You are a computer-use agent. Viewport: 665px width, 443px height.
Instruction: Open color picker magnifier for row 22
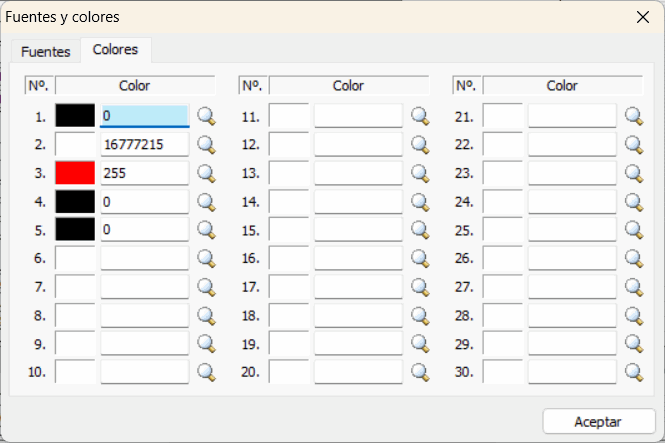click(x=634, y=145)
